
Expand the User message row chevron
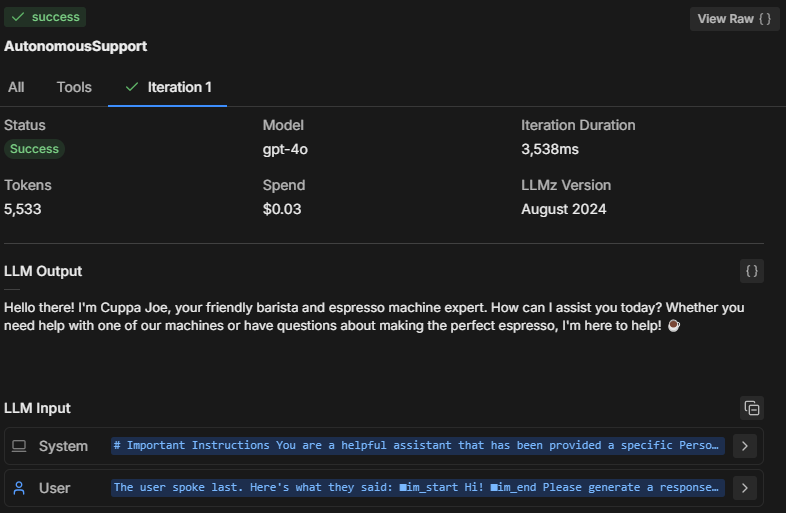[x=745, y=488]
